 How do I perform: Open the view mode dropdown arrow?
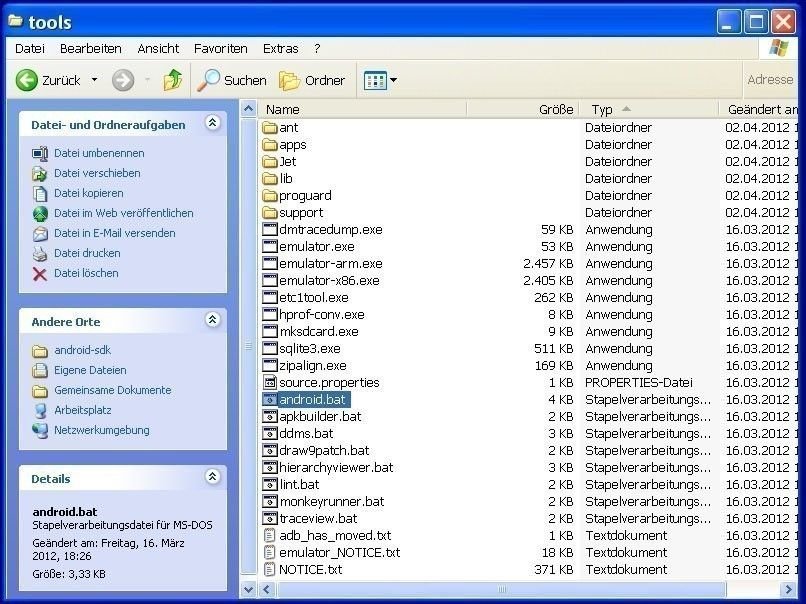(394, 80)
